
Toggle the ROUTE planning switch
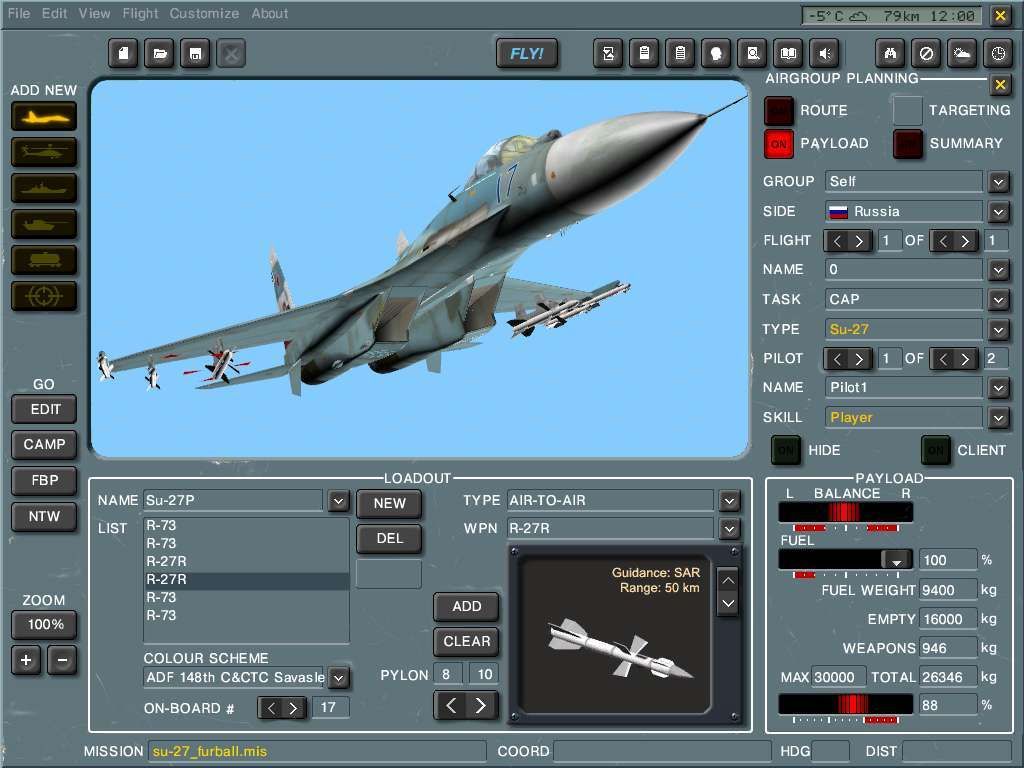779,110
